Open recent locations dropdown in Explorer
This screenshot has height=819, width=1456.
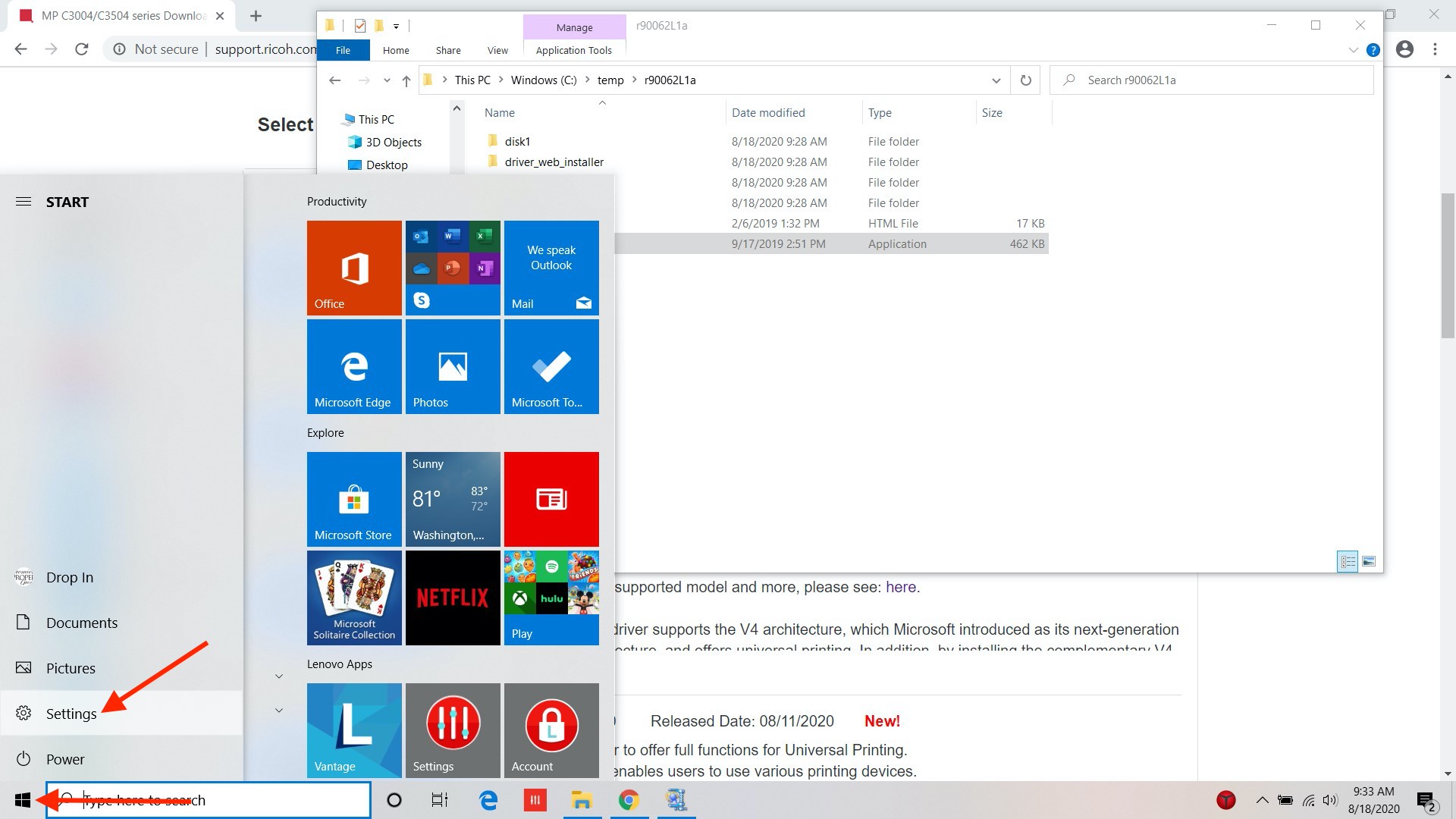pyautogui.click(x=387, y=80)
